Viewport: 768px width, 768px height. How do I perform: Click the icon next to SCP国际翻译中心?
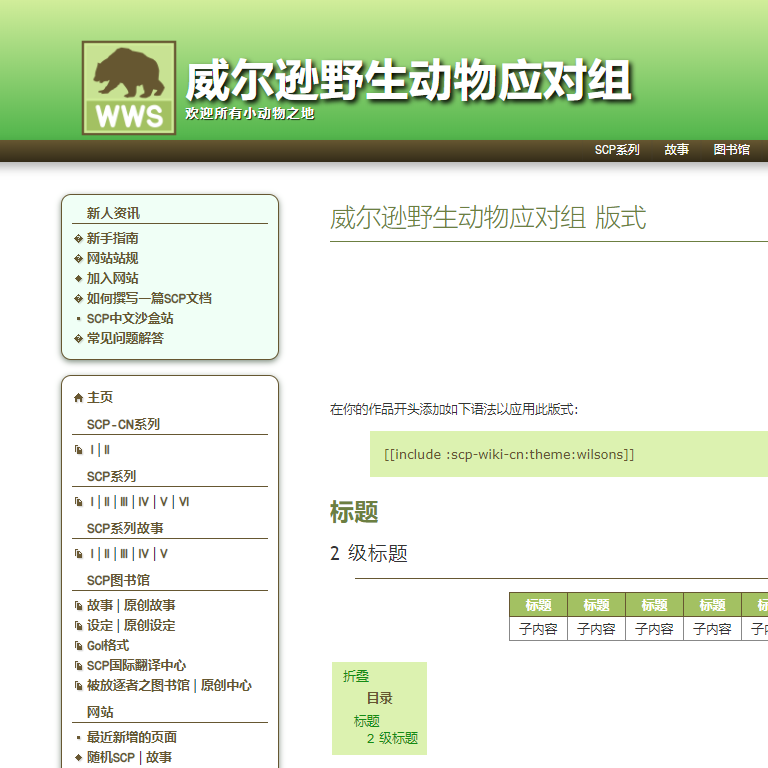pyautogui.click(x=78, y=666)
